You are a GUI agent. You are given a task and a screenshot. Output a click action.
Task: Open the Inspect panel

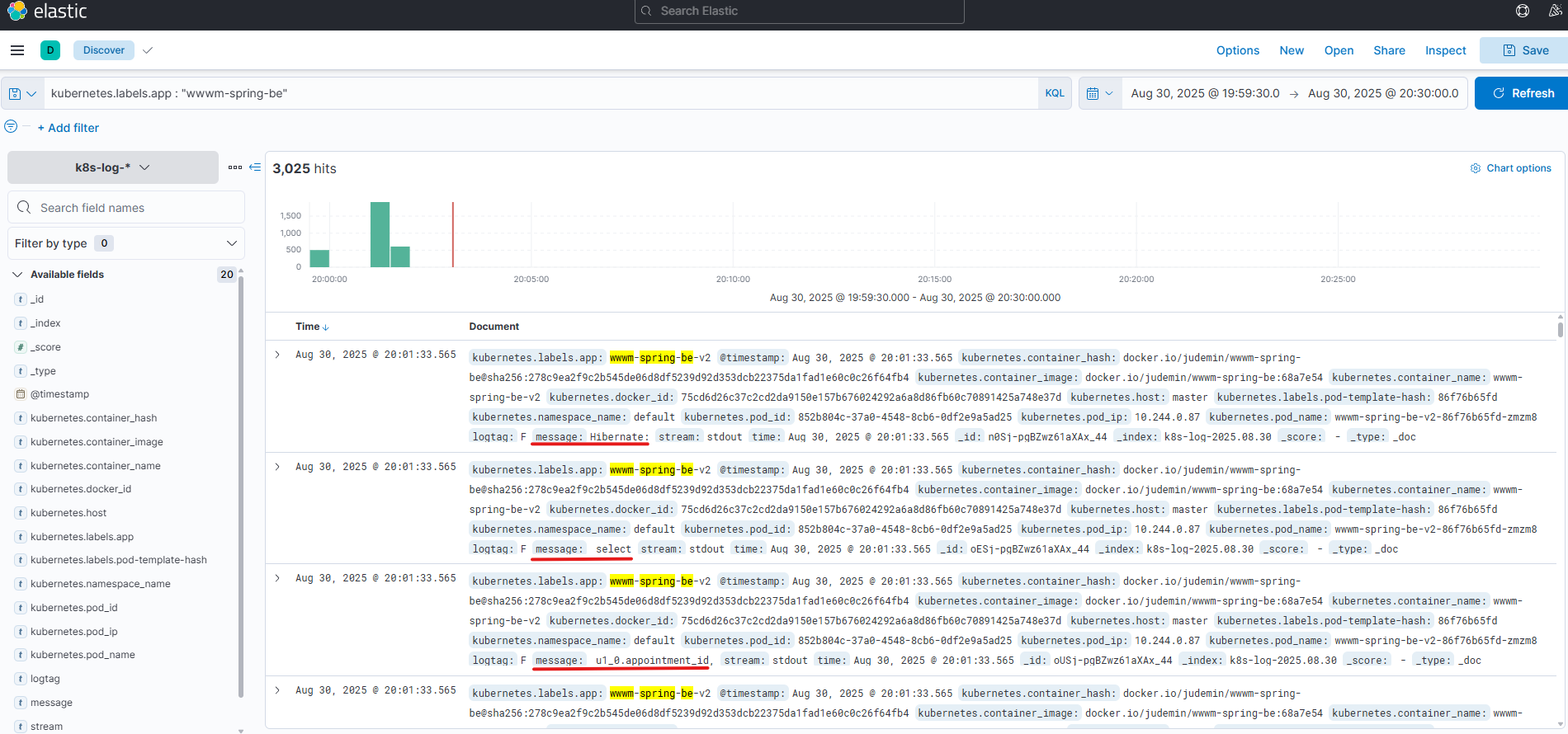[x=1445, y=50]
